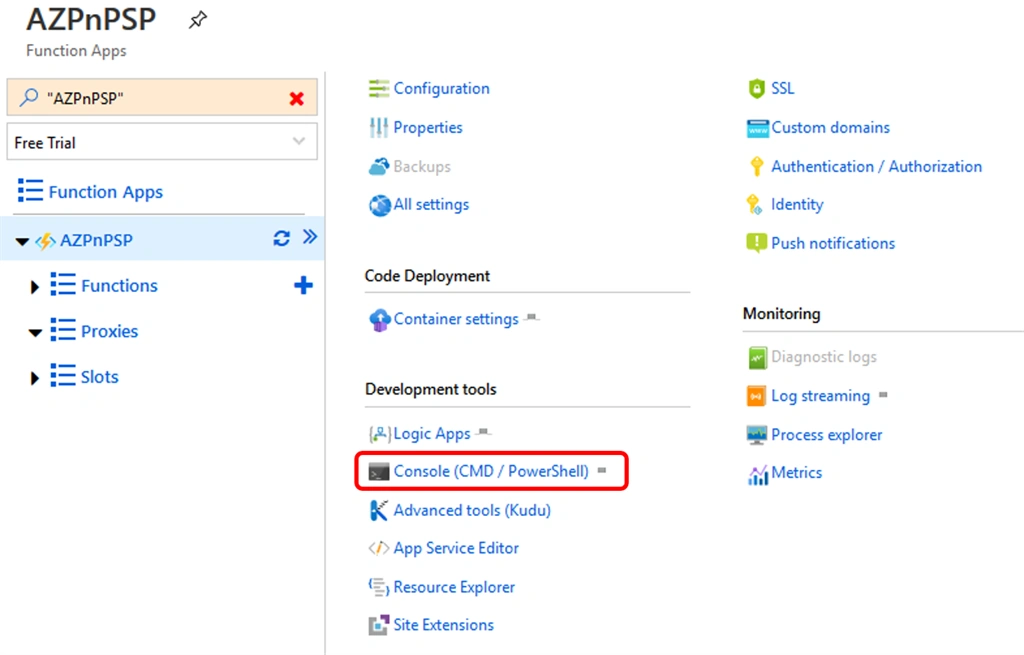Open Identity link

point(797,205)
